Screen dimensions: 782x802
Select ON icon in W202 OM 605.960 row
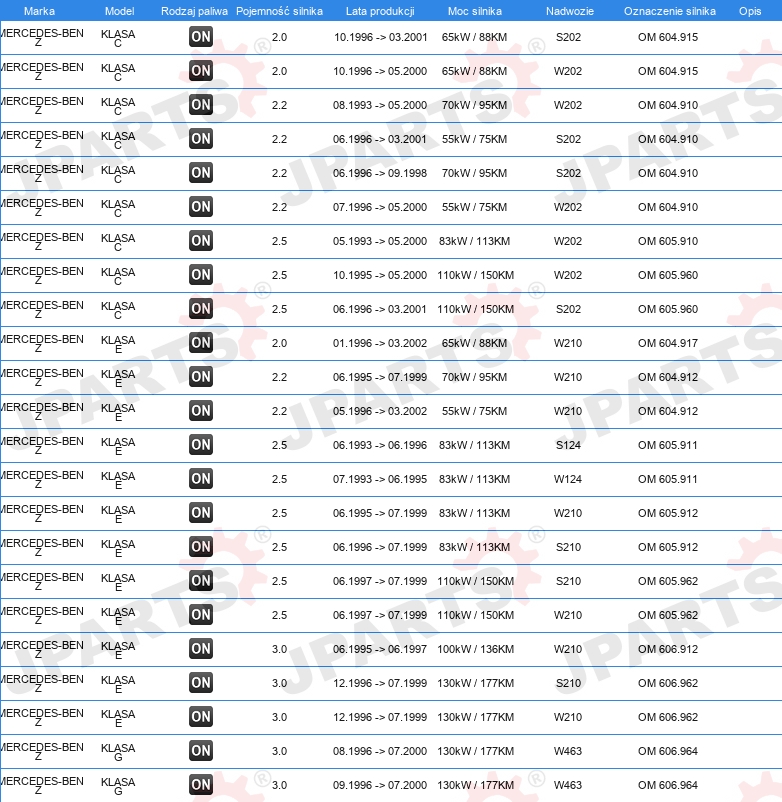click(x=200, y=275)
